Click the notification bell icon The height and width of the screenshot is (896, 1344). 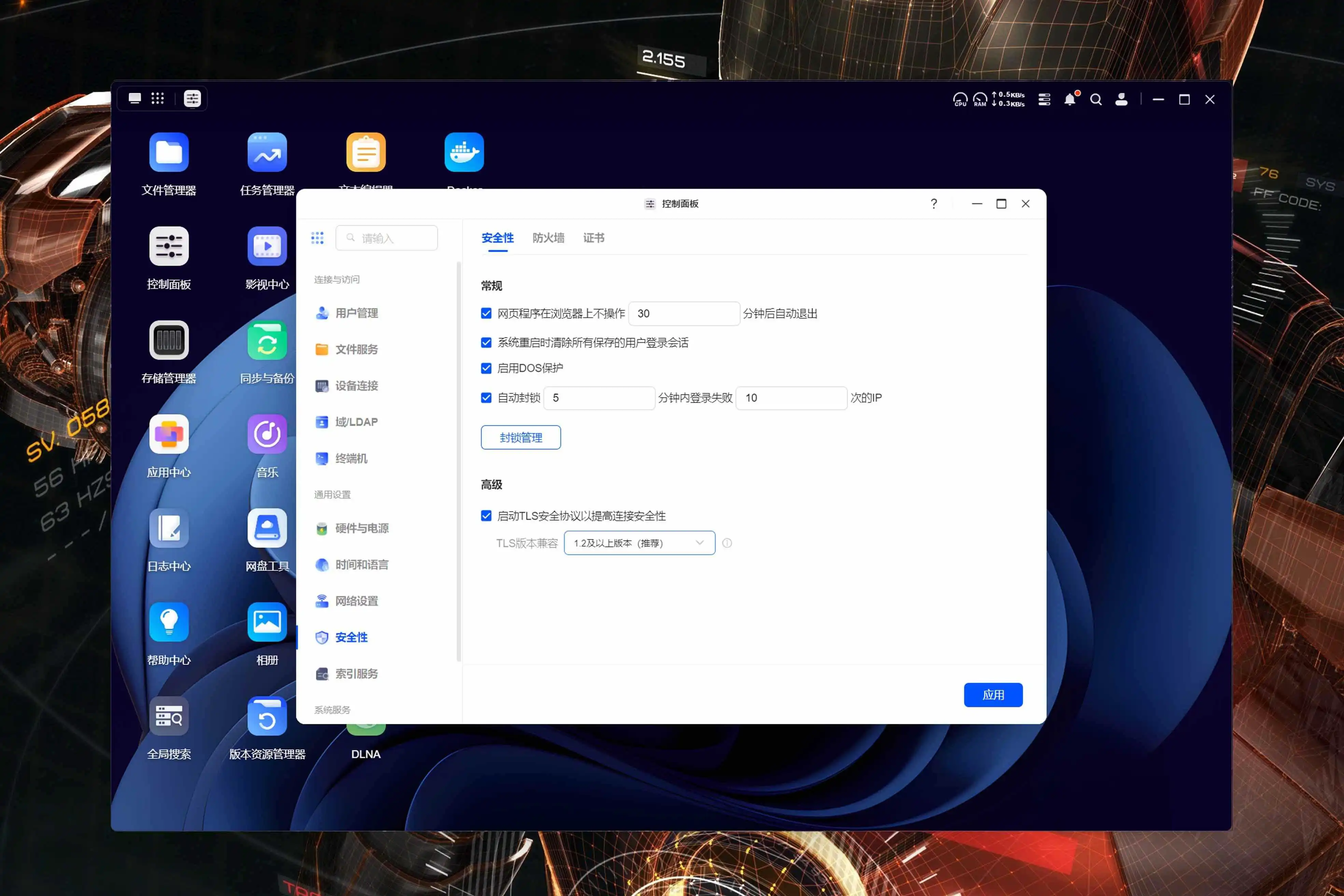click(1070, 99)
